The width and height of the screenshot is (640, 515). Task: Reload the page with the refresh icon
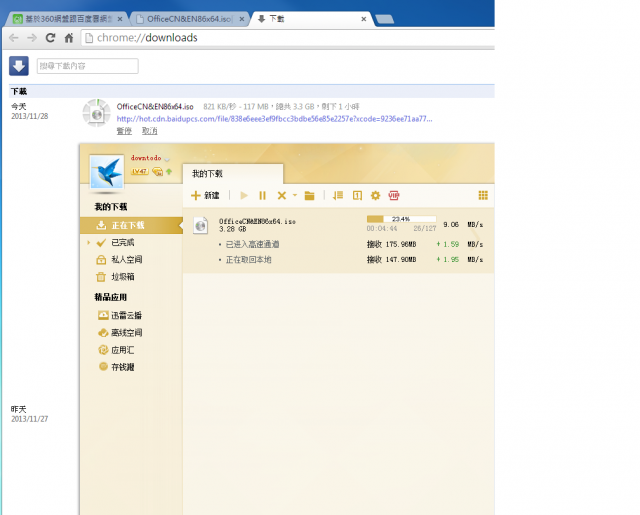(x=50, y=38)
